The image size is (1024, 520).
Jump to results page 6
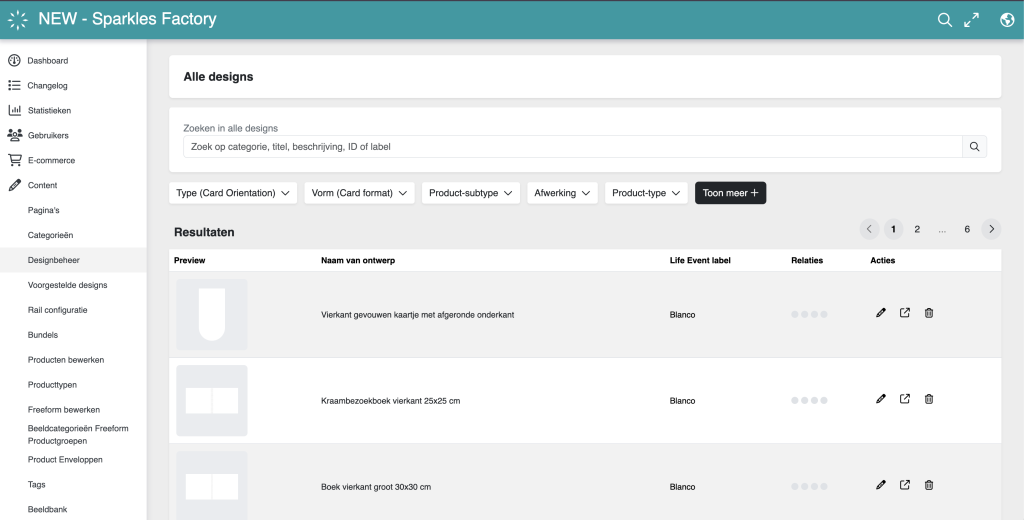click(x=967, y=229)
